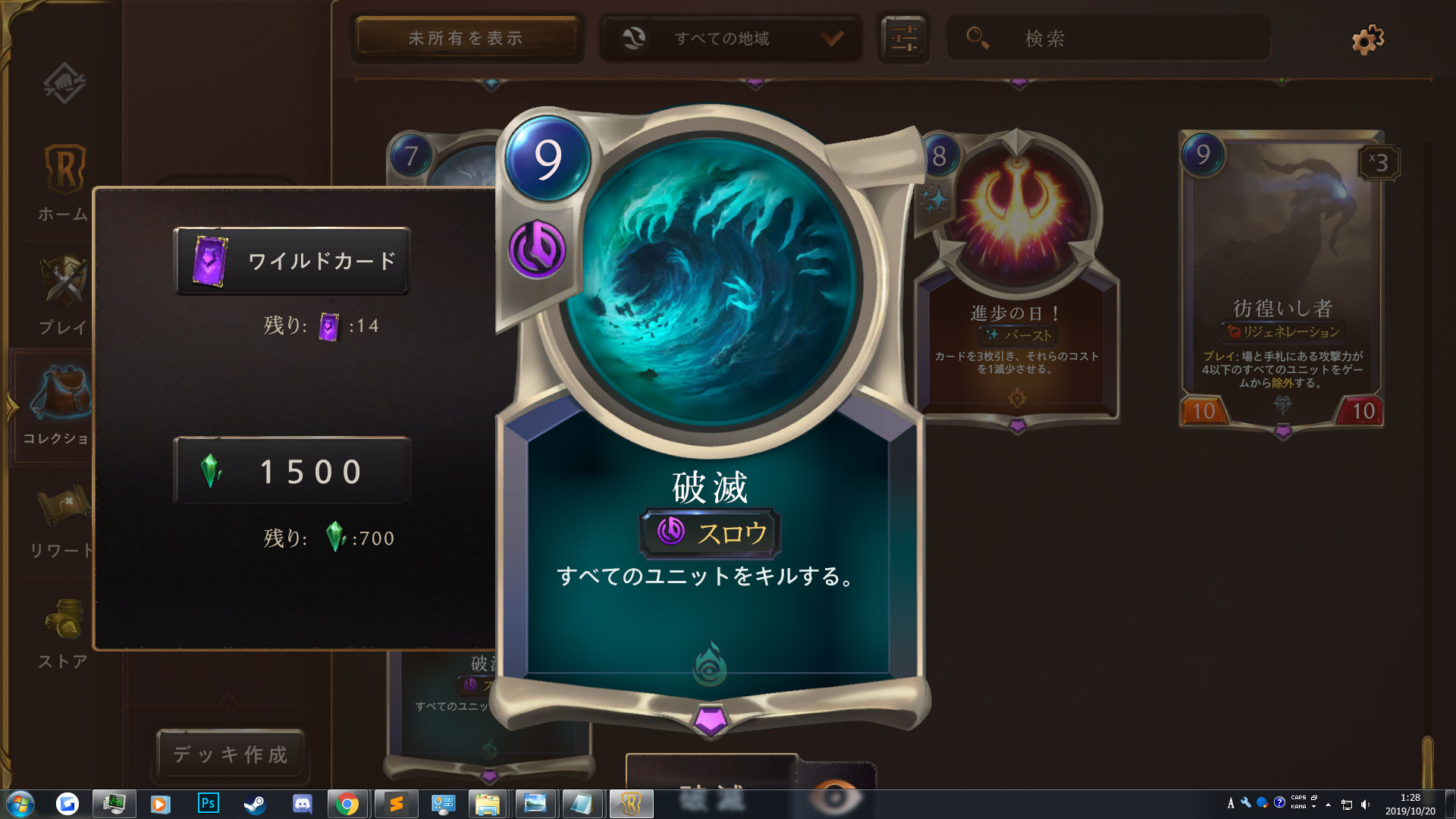
Task: Click the 検索 search input field
Action: click(1109, 38)
